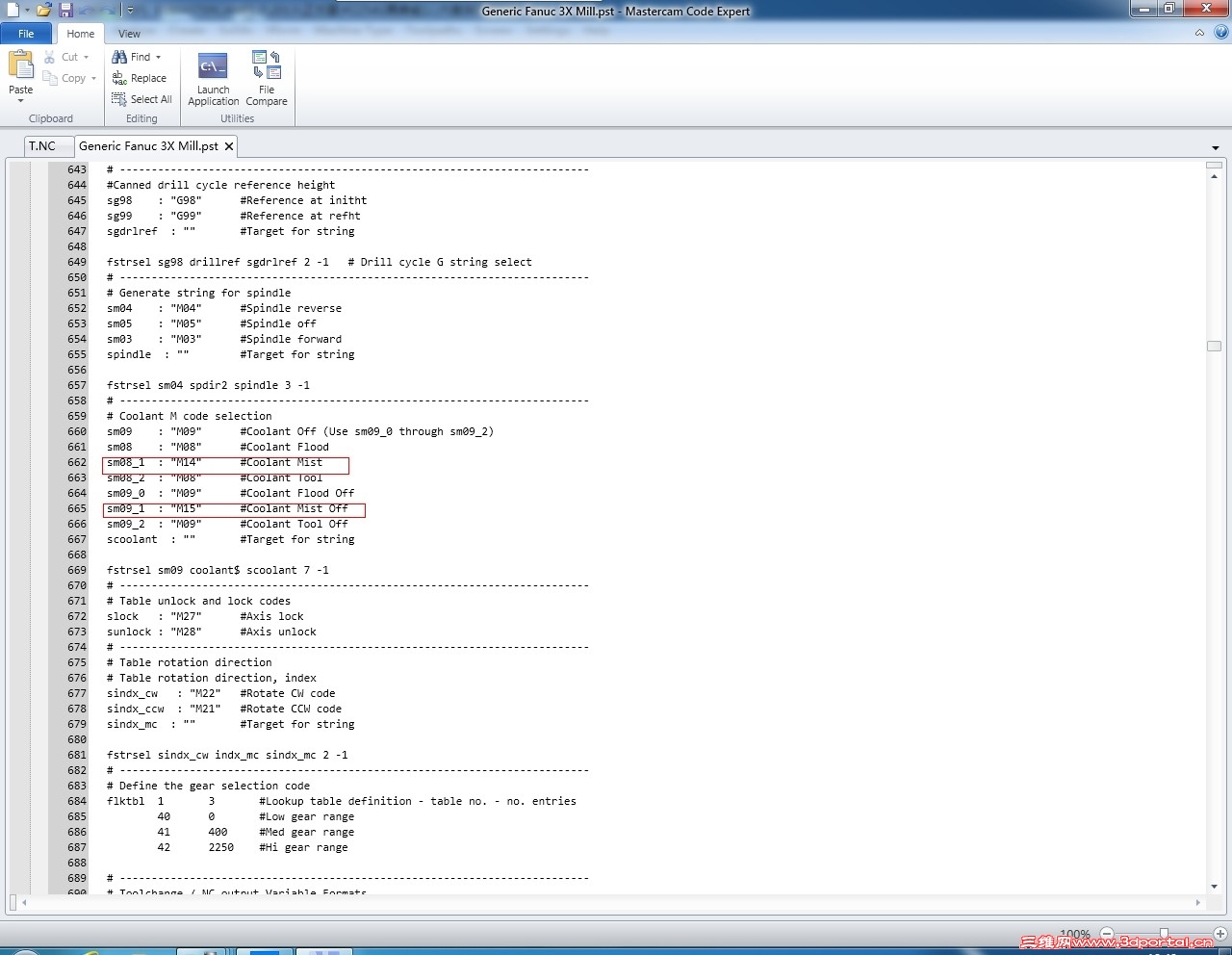
Task: Click line number 662 in the margin
Action: click(x=77, y=462)
